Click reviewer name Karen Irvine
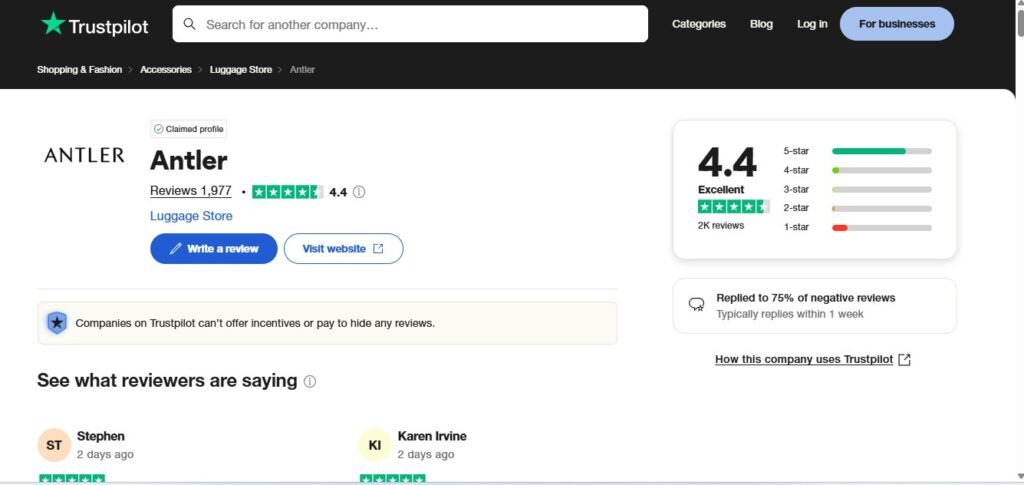The height and width of the screenshot is (485, 1024). [x=432, y=436]
